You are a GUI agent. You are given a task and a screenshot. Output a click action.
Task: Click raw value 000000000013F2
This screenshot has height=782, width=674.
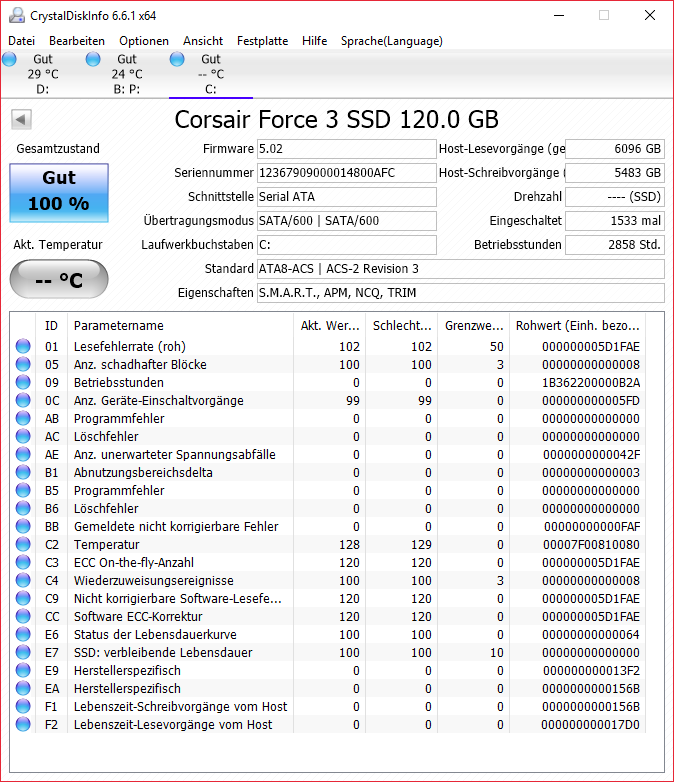pyautogui.click(x=591, y=670)
